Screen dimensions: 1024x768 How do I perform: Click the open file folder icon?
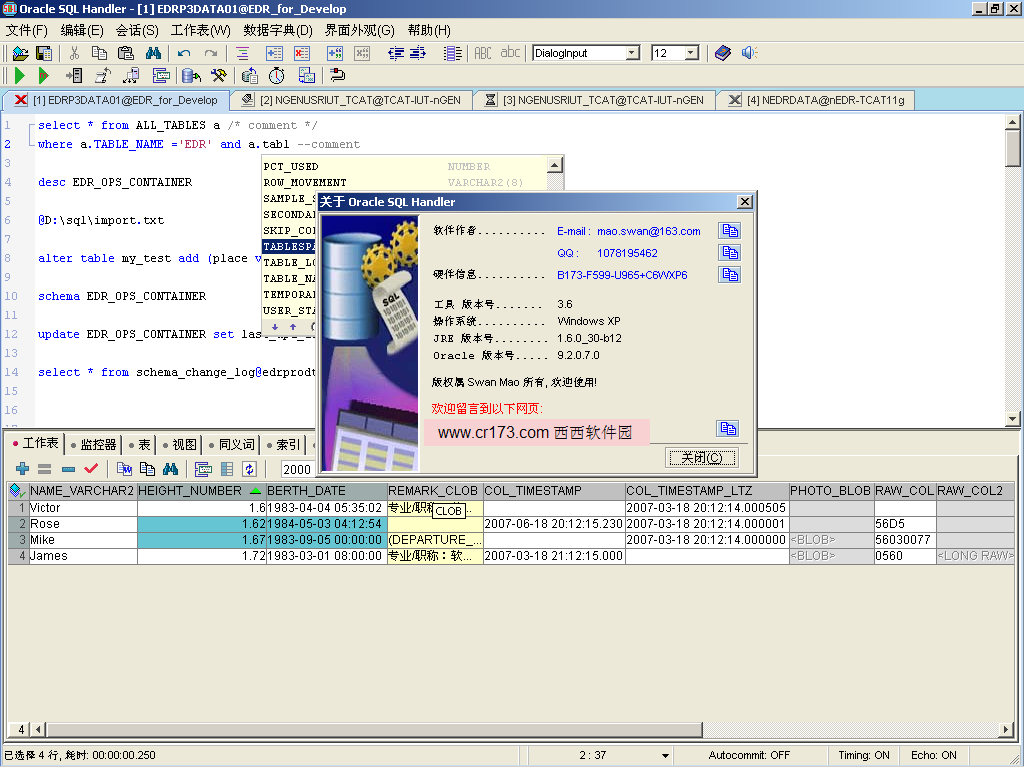point(20,53)
